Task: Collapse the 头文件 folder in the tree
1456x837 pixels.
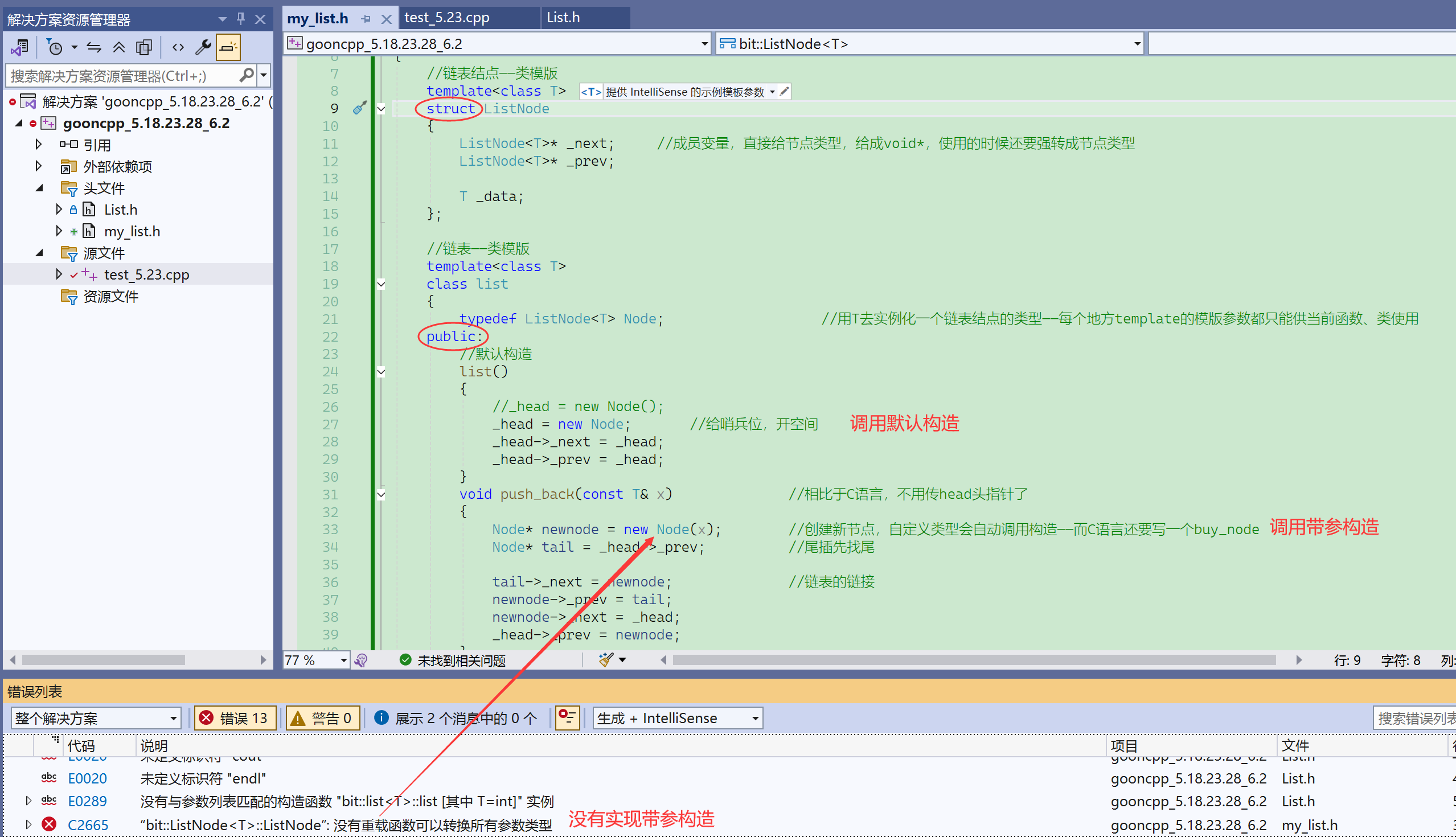Action: pyautogui.click(x=39, y=188)
